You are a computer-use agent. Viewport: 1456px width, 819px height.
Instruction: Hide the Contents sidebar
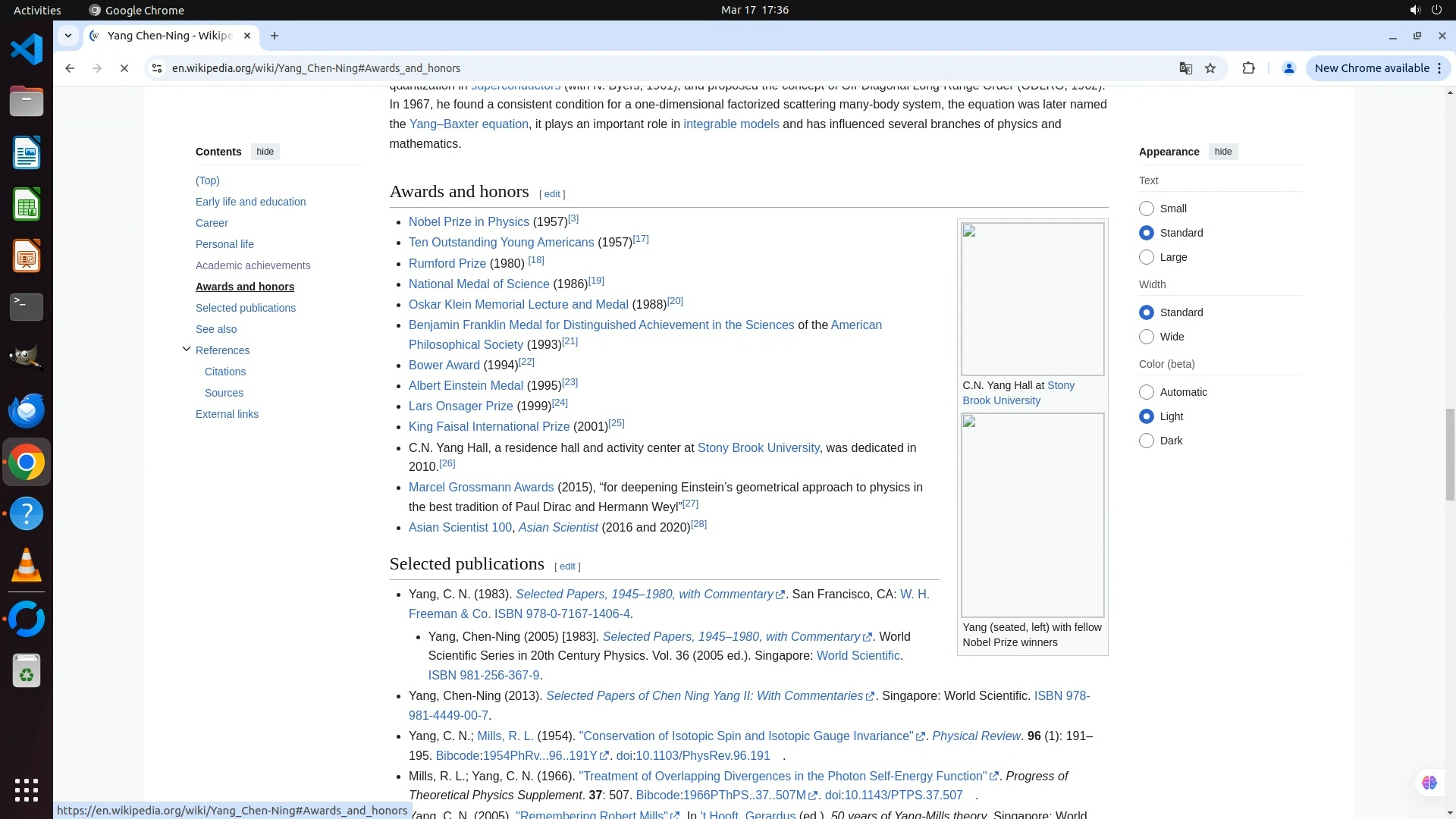265,152
